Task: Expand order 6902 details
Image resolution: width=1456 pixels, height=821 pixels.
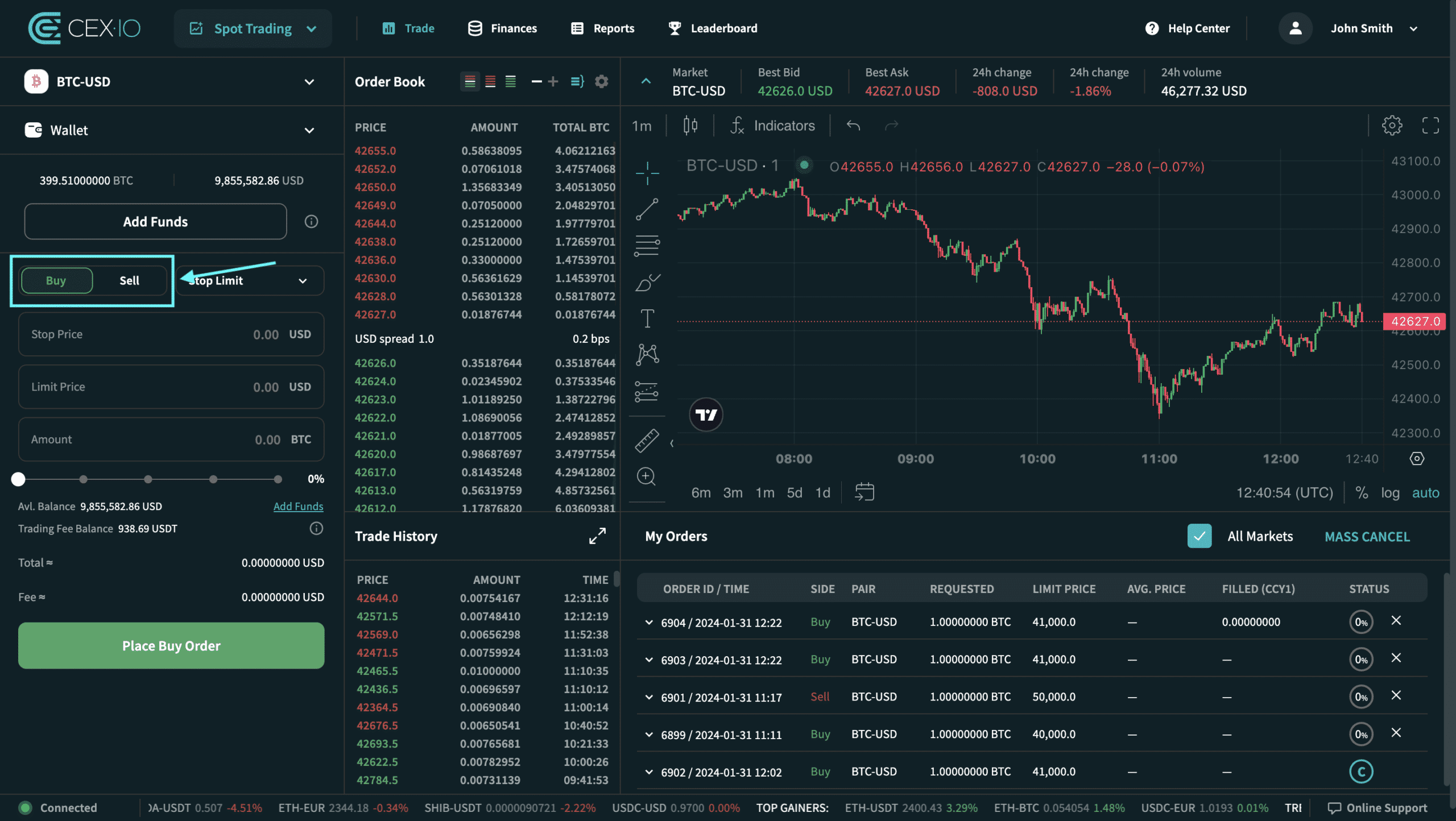Action: (649, 772)
